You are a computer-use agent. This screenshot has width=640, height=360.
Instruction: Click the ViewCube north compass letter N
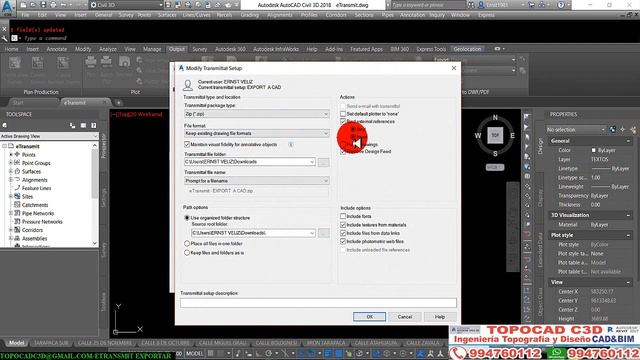(495, 118)
